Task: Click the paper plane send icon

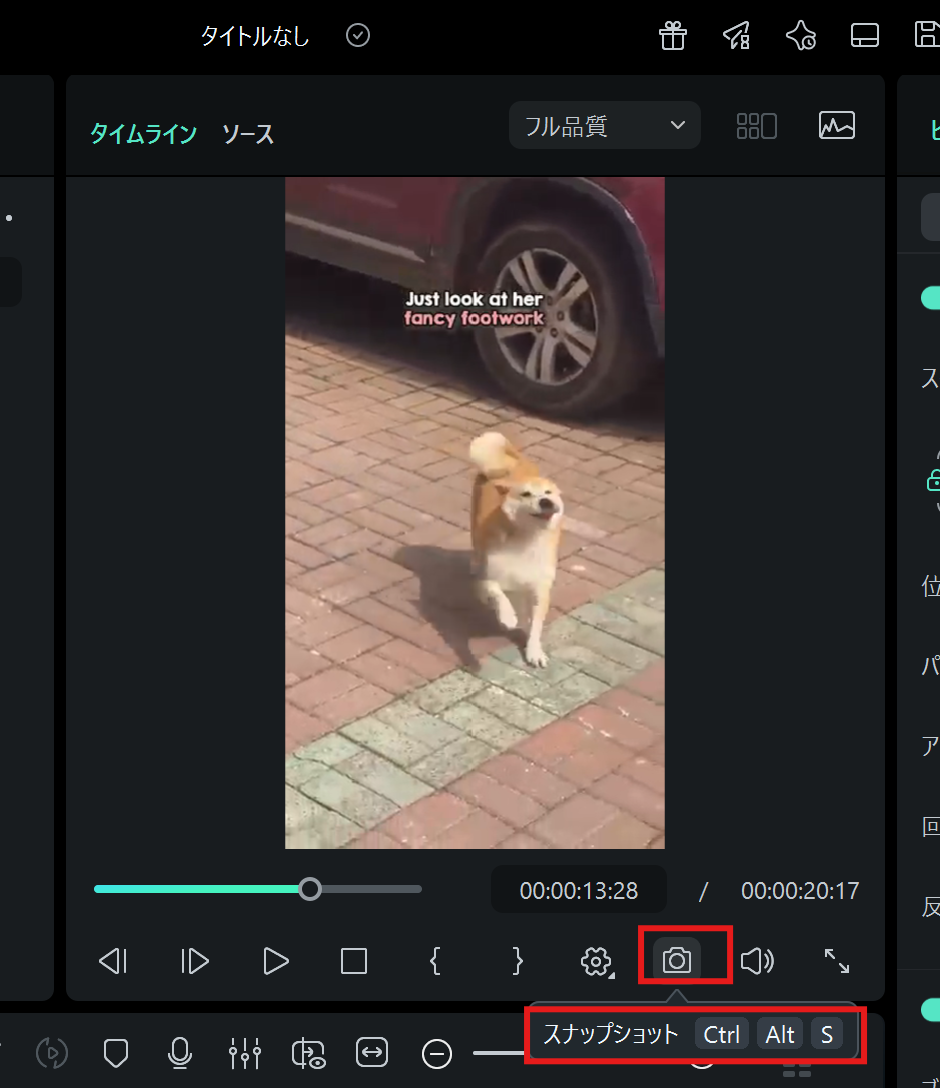Action: click(x=737, y=35)
